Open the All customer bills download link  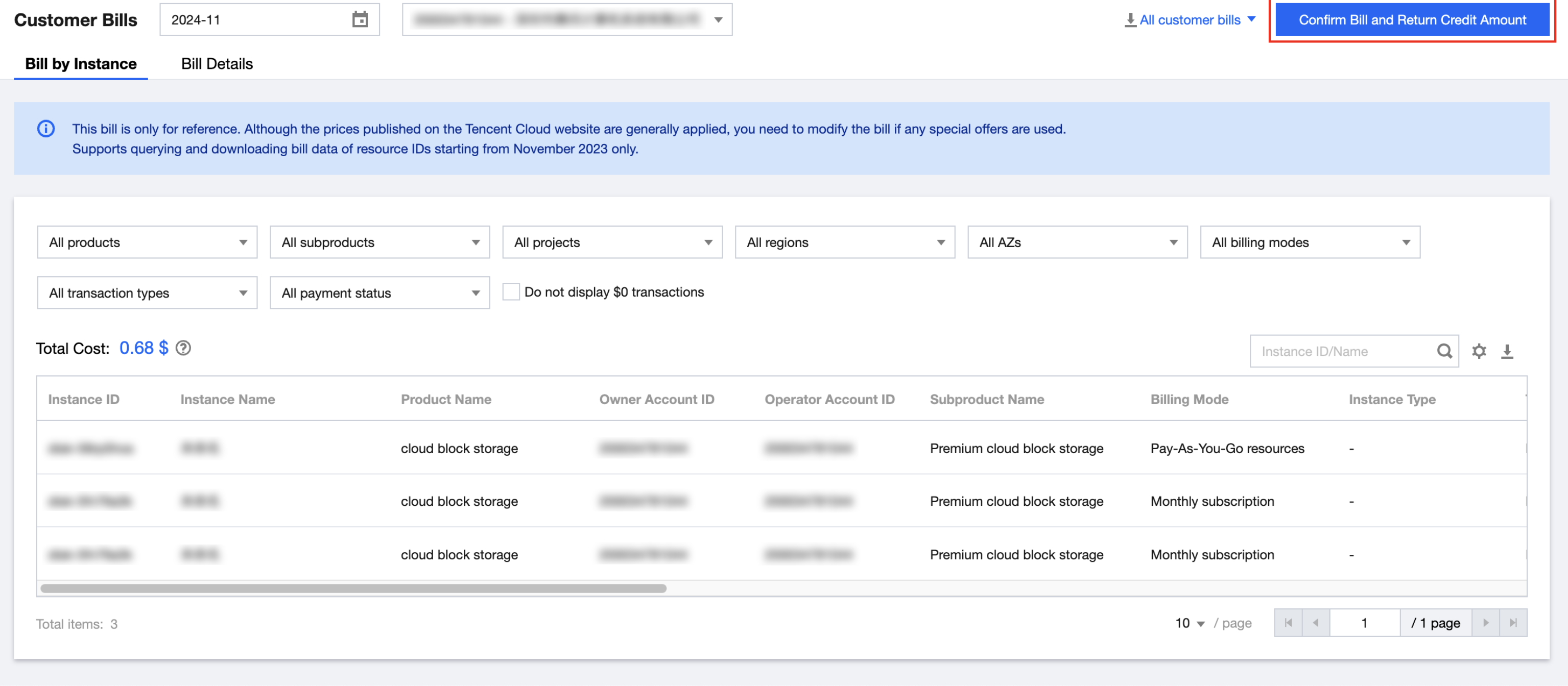click(x=1190, y=19)
